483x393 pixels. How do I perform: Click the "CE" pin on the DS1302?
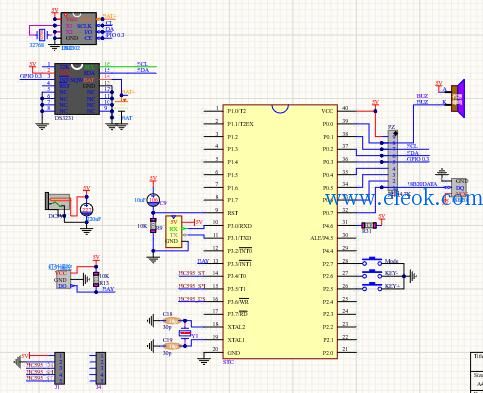click(x=89, y=38)
